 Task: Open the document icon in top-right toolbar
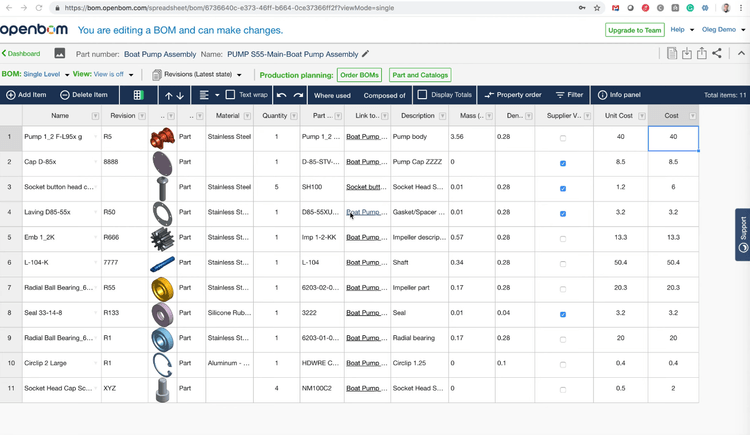coord(672,53)
